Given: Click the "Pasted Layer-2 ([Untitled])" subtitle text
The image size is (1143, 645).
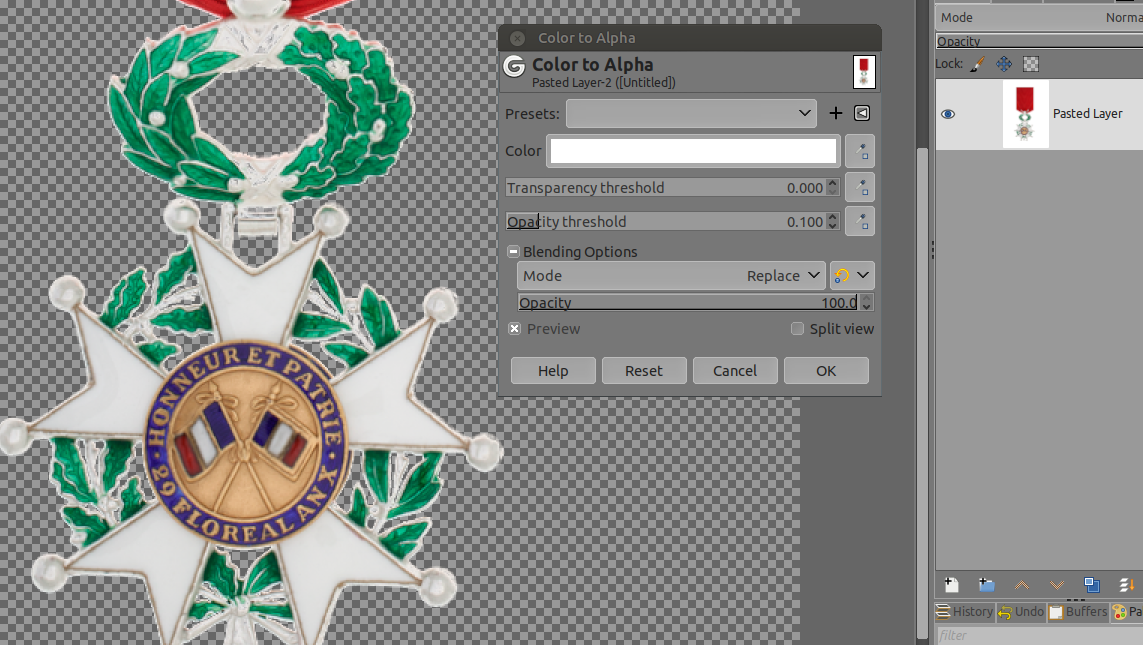Looking at the screenshot, I should pos(604,82).
